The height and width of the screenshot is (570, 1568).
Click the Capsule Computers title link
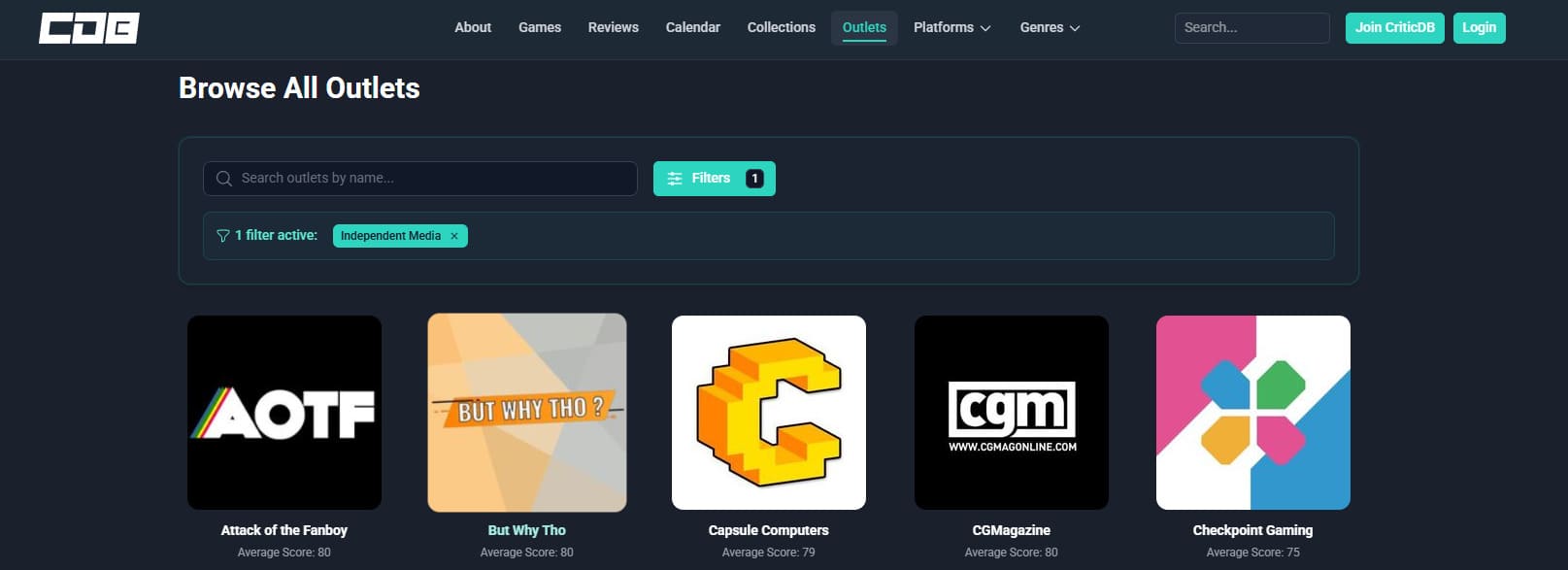point(769,530)
